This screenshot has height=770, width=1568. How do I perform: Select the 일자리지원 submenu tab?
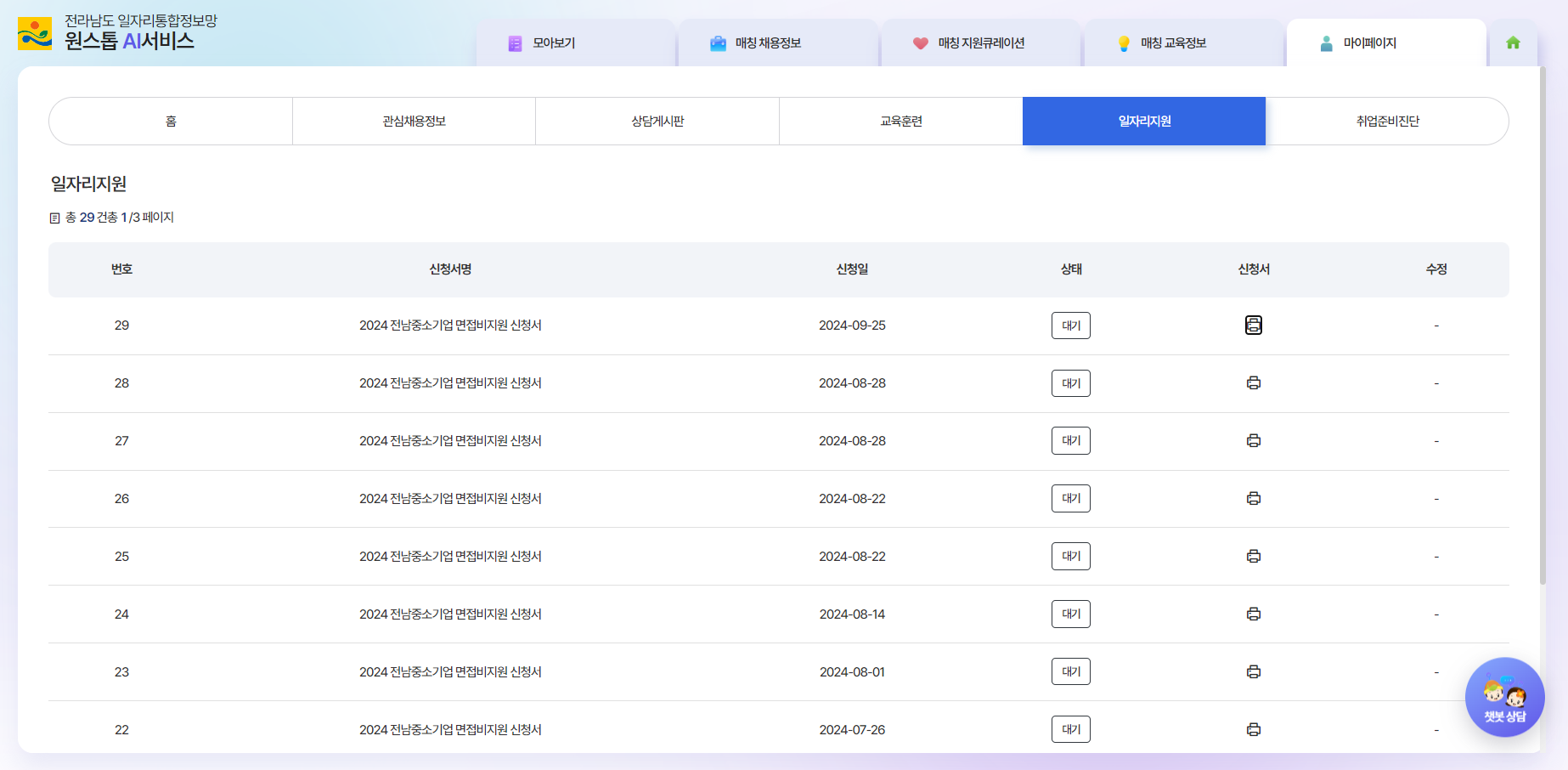point(1144,122)
